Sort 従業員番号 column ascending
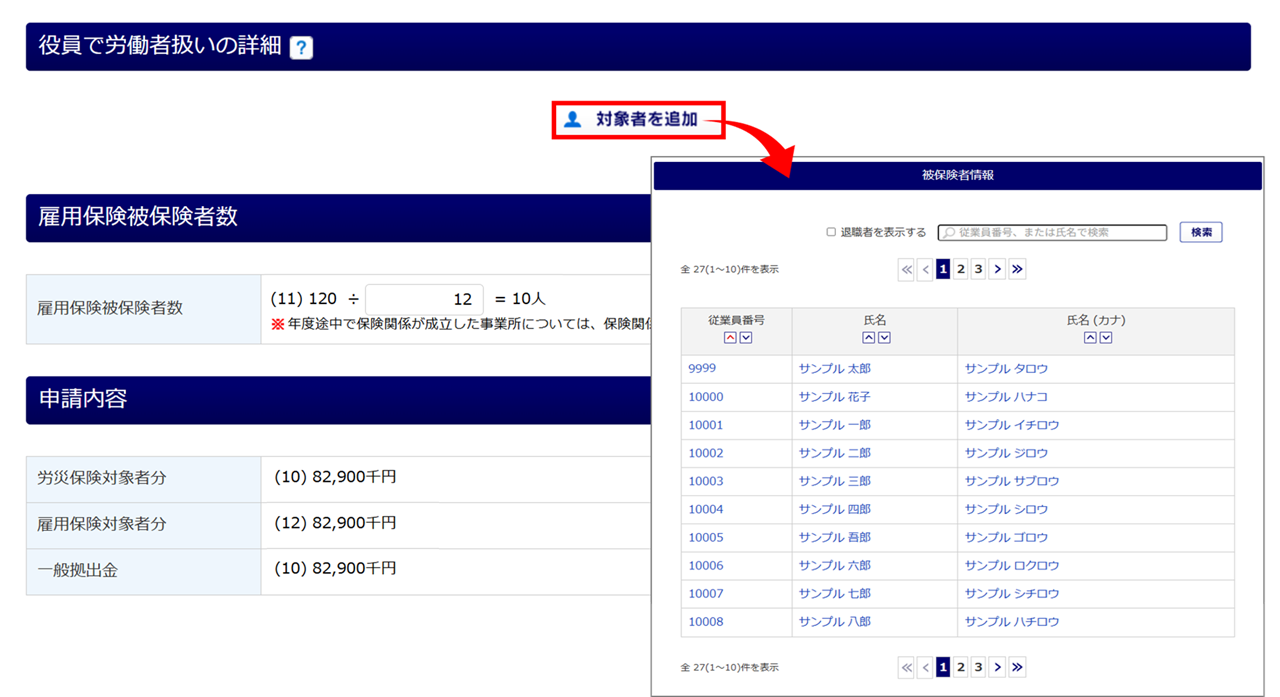This screenshot has height=697, width=1280. tap(729, 338)
